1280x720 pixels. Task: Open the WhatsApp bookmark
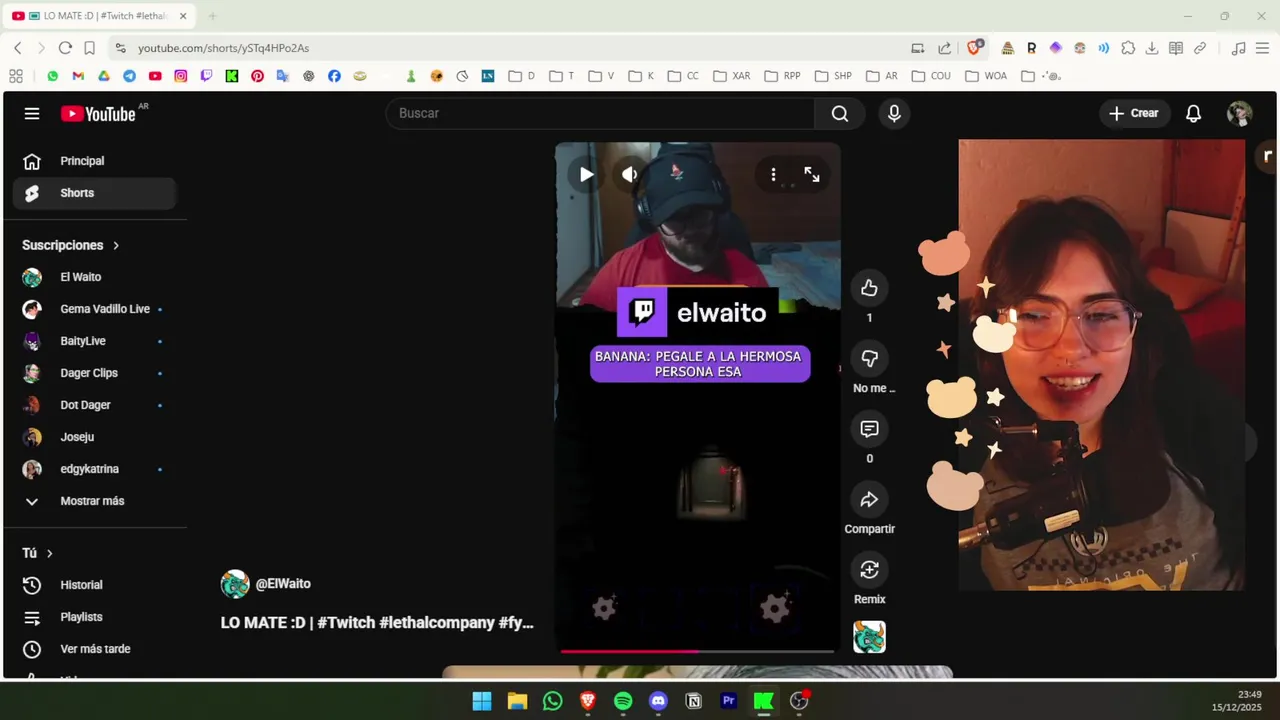[x=52, y=76]
